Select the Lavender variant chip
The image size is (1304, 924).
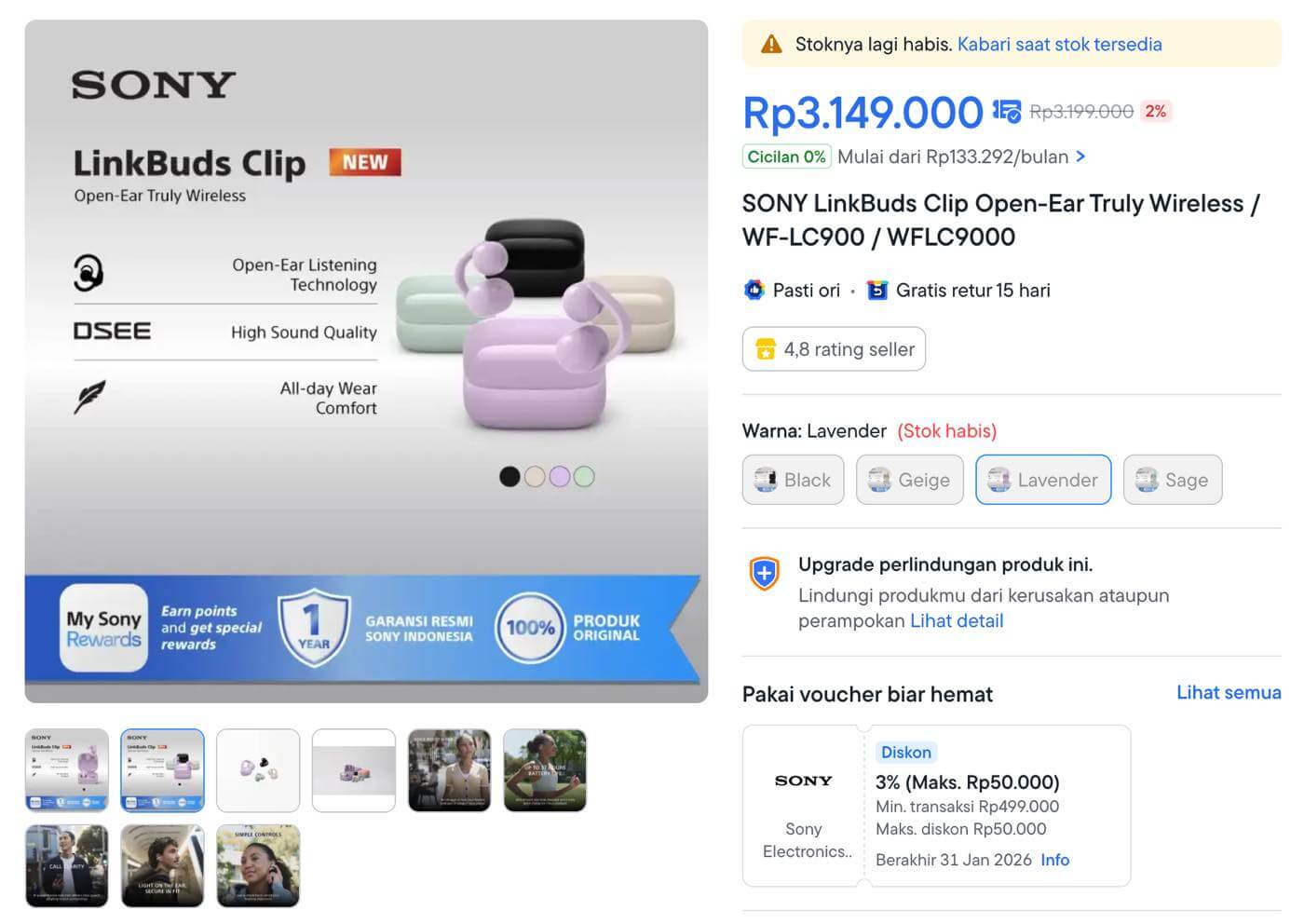click(x=1043, y=480)
